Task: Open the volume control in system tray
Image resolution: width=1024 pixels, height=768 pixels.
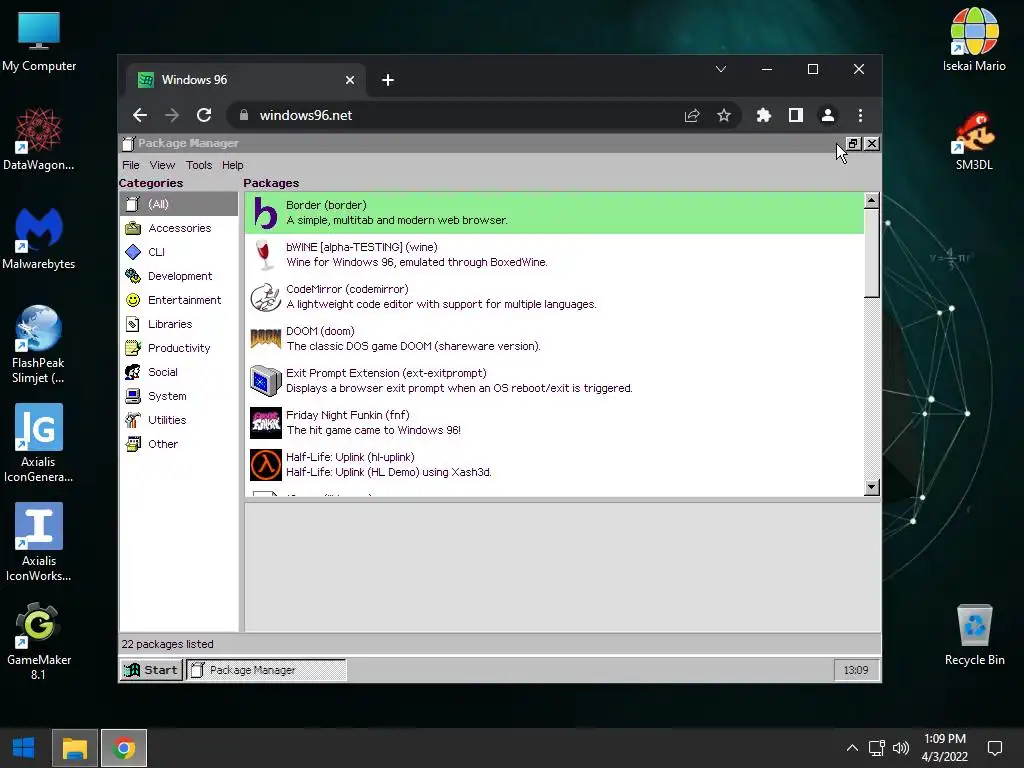Action: click(x=901, y=748)
